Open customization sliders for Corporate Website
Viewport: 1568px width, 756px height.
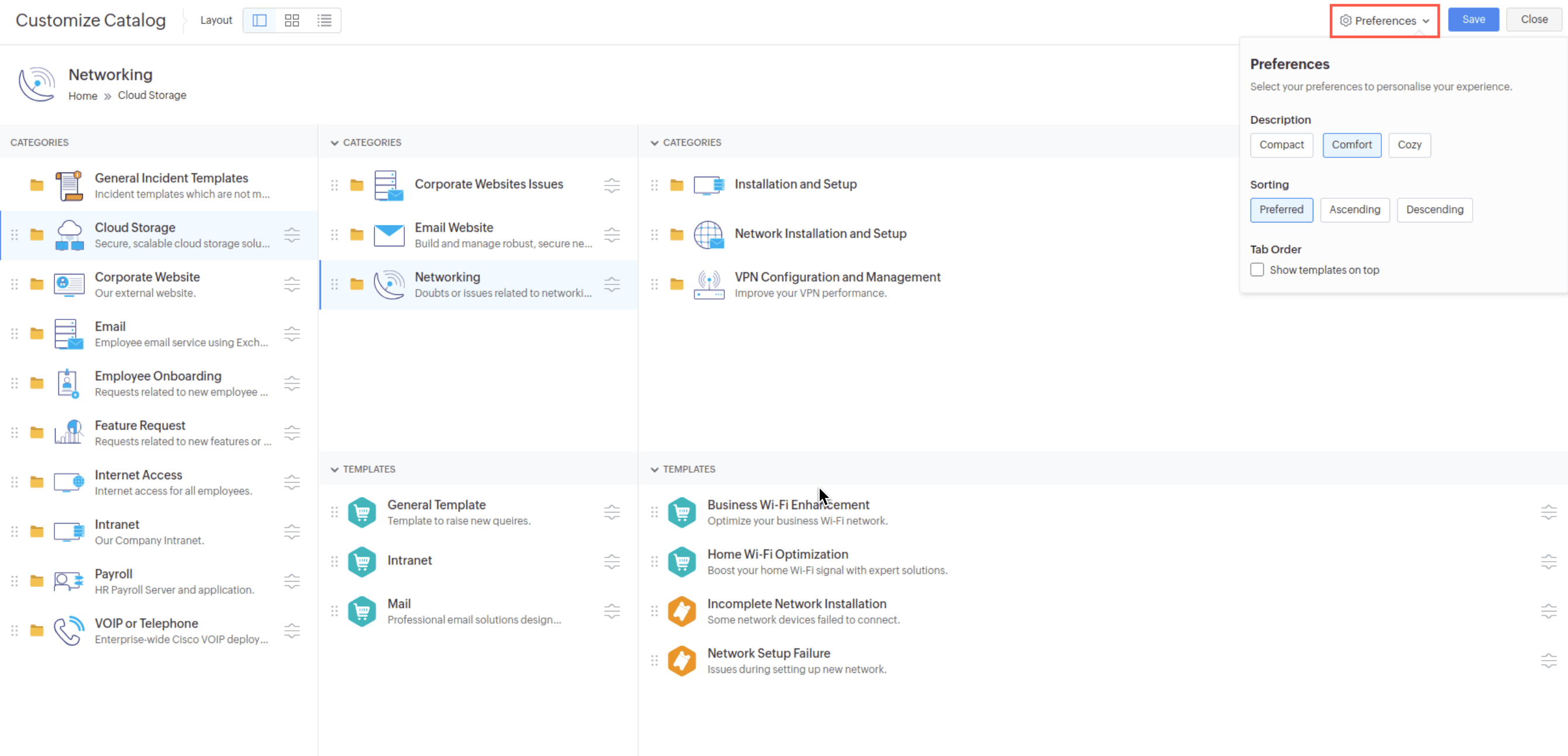coord(292,284)
